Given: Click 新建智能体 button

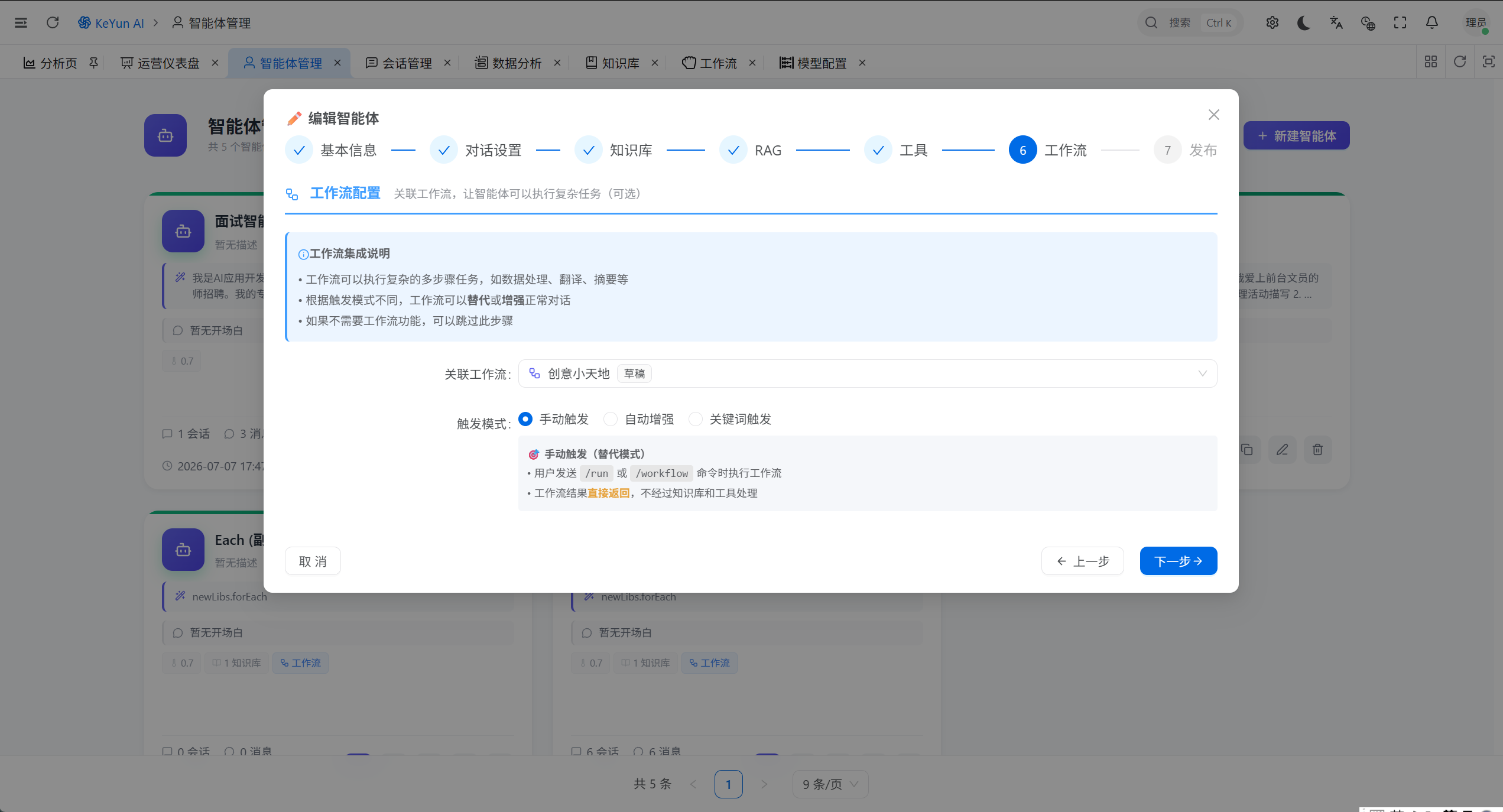Looking at the screenshot, I should [x=1297, y=136].
